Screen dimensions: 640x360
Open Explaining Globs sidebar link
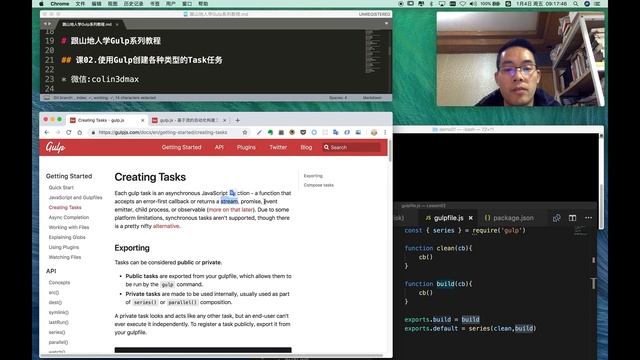click(67, 237)
